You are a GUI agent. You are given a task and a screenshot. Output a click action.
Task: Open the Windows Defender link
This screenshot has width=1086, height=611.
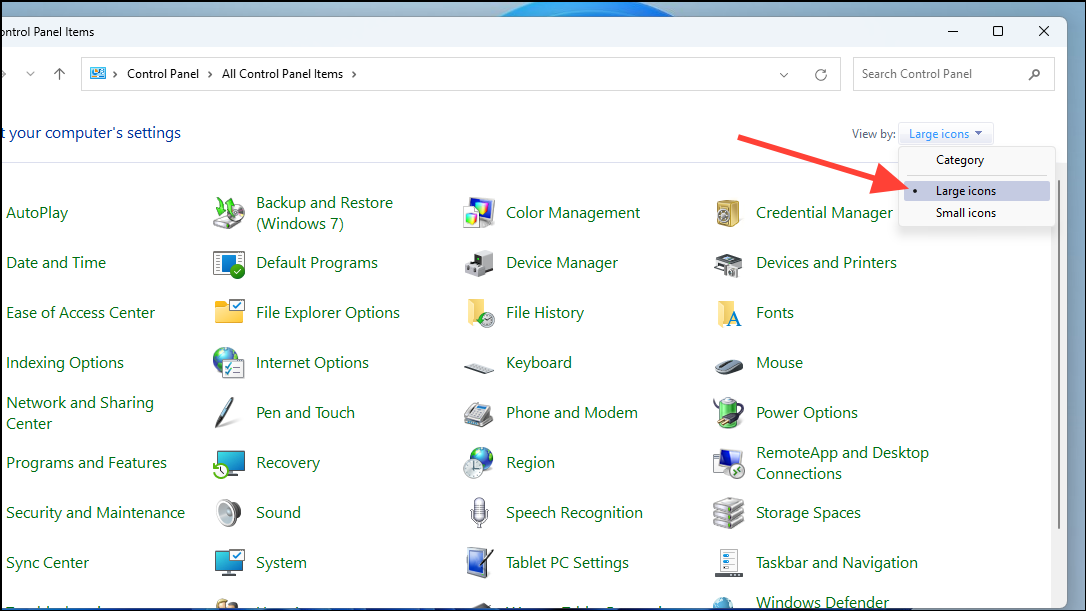click(822, 602)
